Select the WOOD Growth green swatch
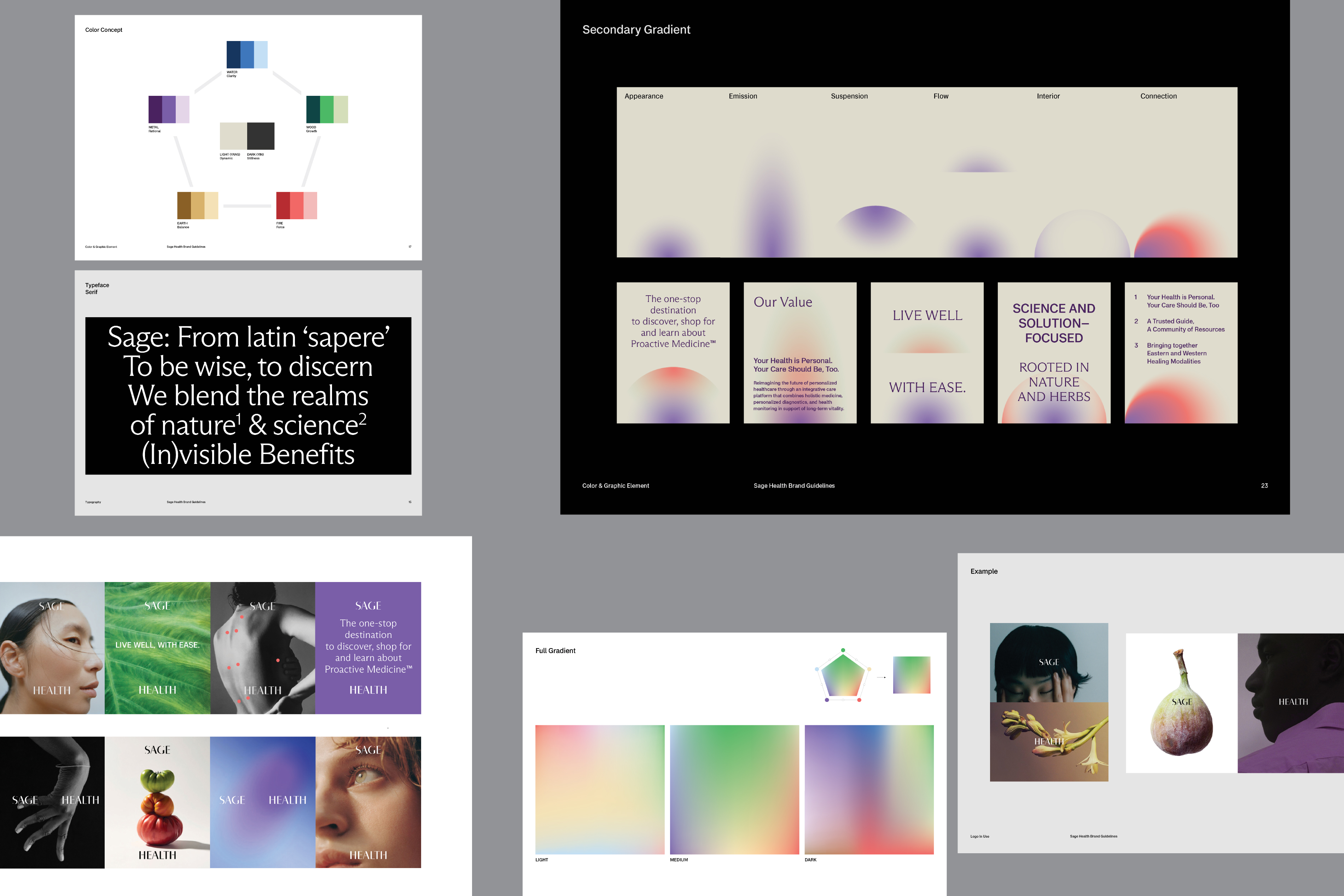The height and width of the screenshot is (896, 1344). pyautogui.click(x=327, y=109)
